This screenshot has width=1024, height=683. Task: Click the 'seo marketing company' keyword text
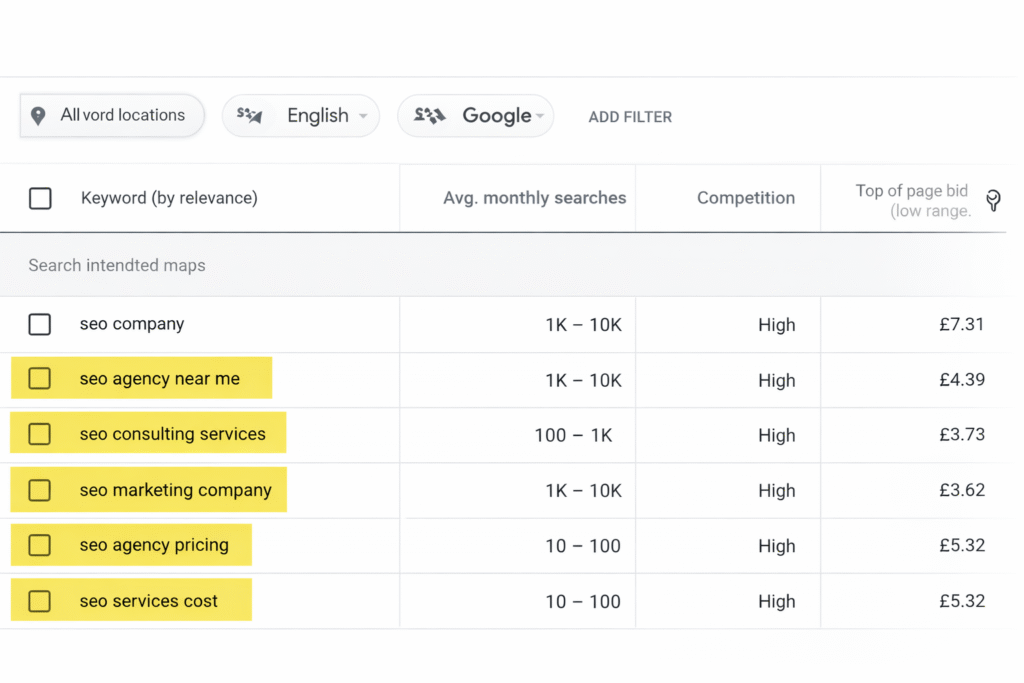tap(175, 490)
